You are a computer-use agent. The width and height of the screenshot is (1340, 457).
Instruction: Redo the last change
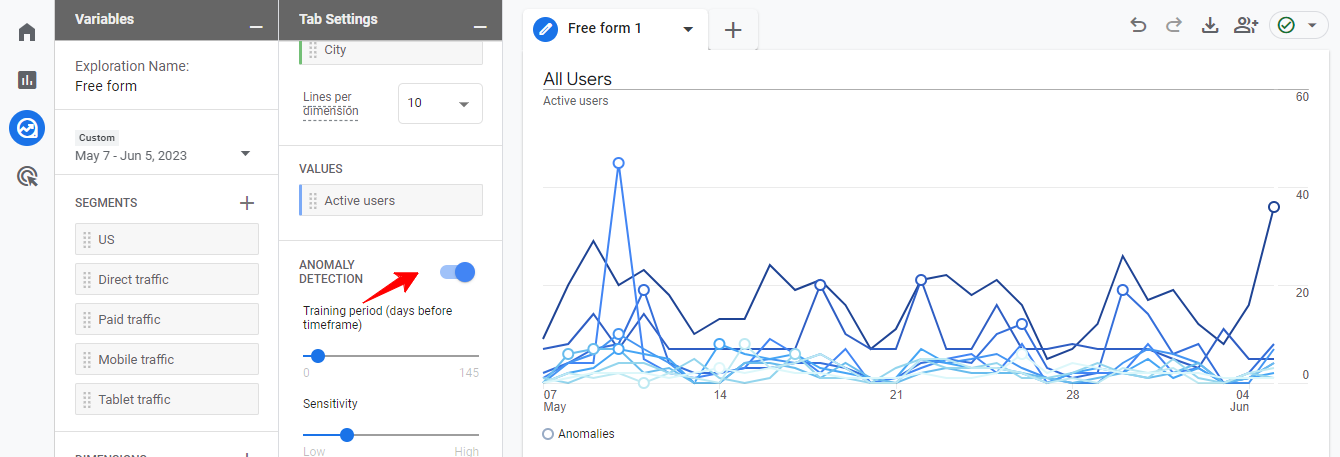[1174, 26]
